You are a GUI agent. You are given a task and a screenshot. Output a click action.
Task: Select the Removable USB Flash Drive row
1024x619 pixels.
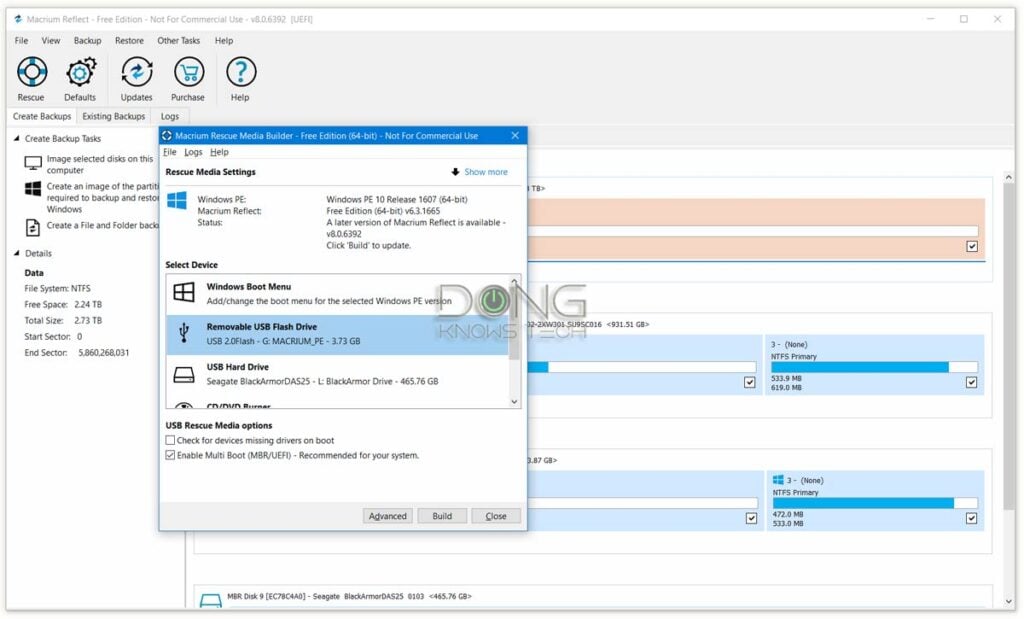tap(337, 334)
